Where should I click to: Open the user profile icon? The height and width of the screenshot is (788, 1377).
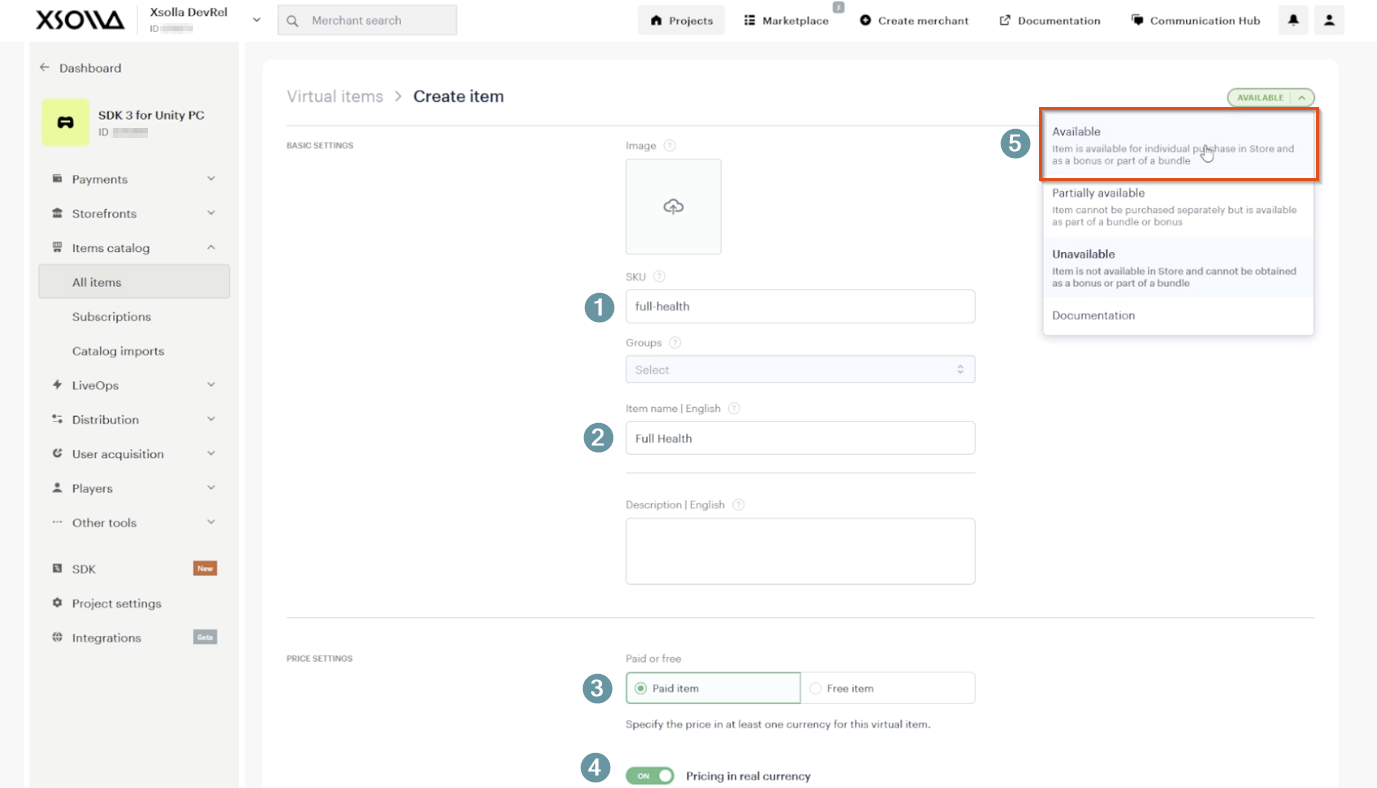tap(1329, 20)
